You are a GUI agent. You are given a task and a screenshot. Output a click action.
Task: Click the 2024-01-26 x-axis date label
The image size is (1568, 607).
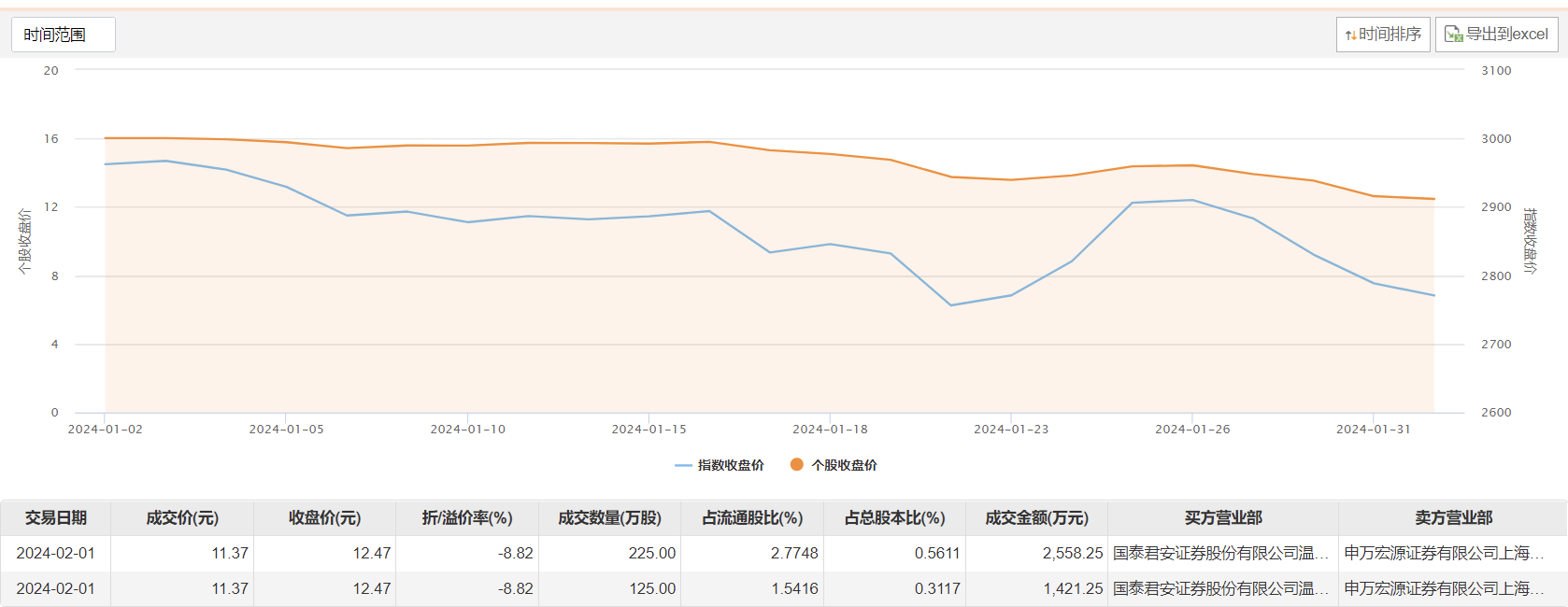1192,429
